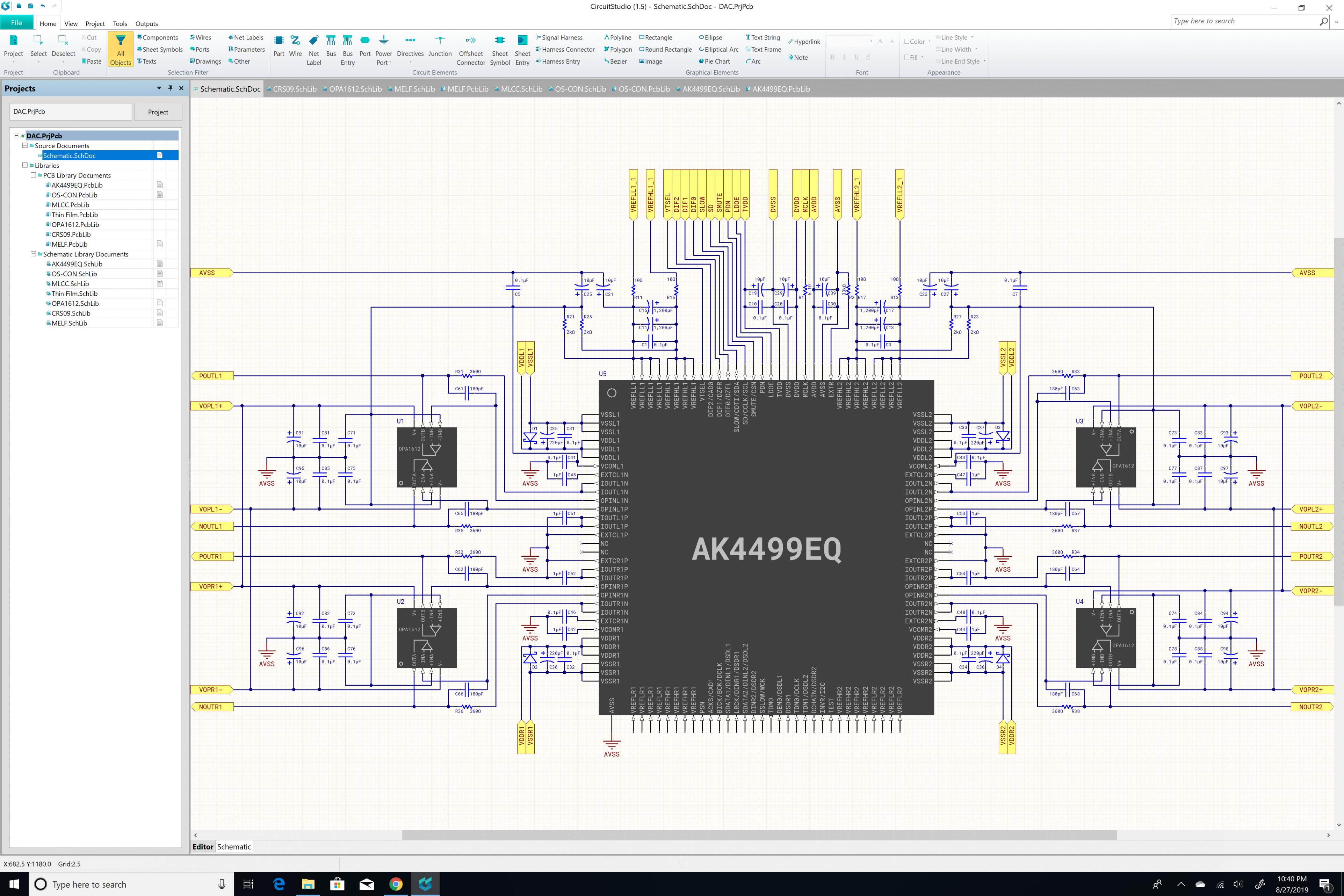Image resolution: width=1344 pixels, height=896 pixels.
Task: Open the Tools ribbon tab
Action: pos(120,23)
